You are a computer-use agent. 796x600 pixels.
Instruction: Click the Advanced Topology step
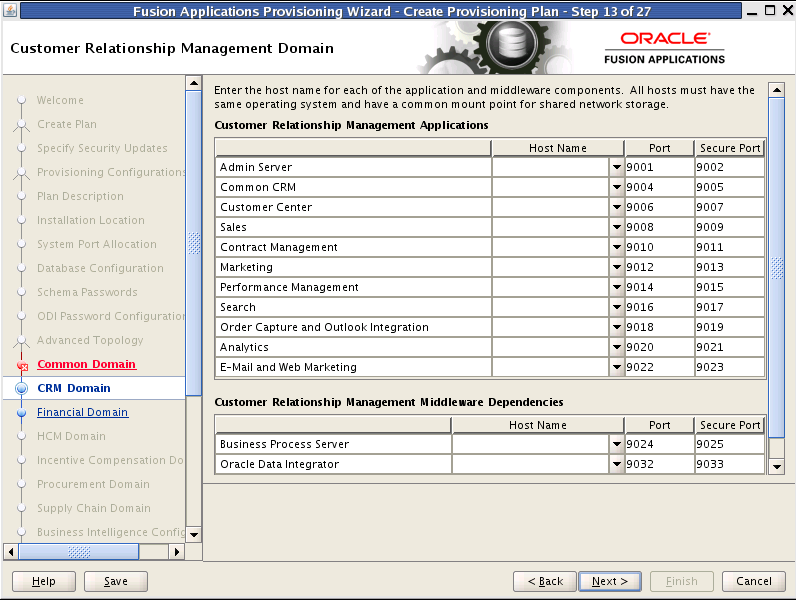pos(90,340)
